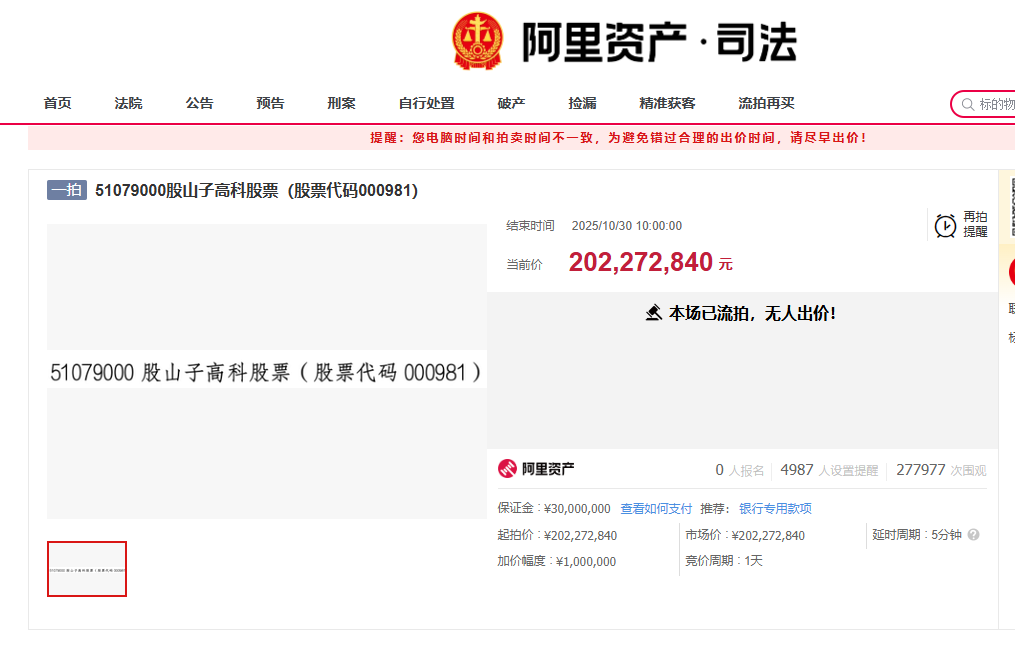Click the 竞价周期 1天 text
Viewport: 1015px width, 647px height.
click(x=724, y=560)
